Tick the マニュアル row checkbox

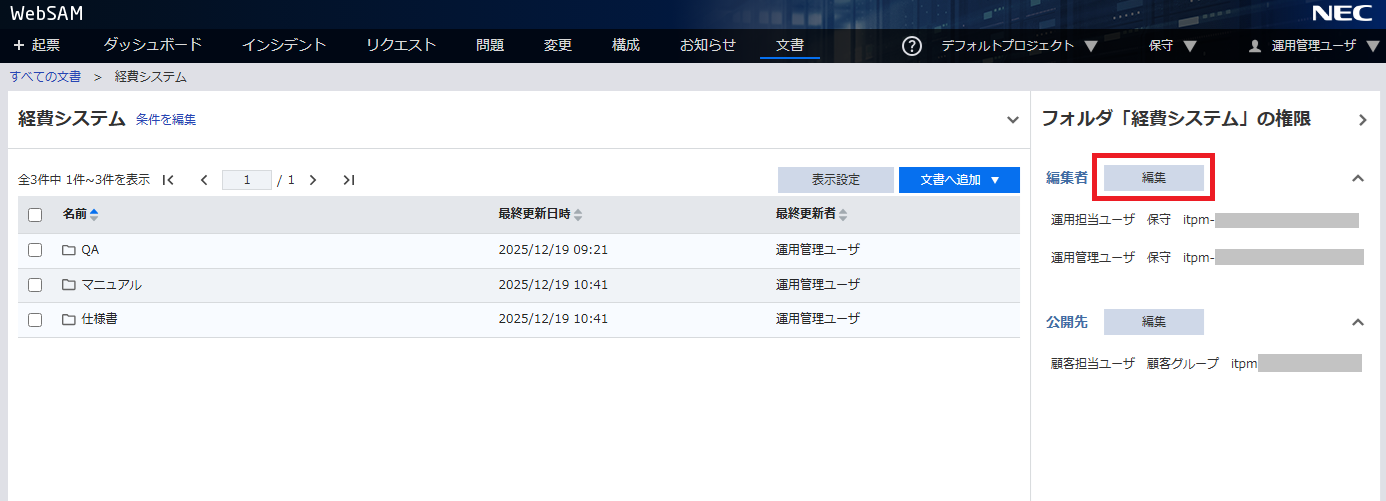(x=35, y=285)
